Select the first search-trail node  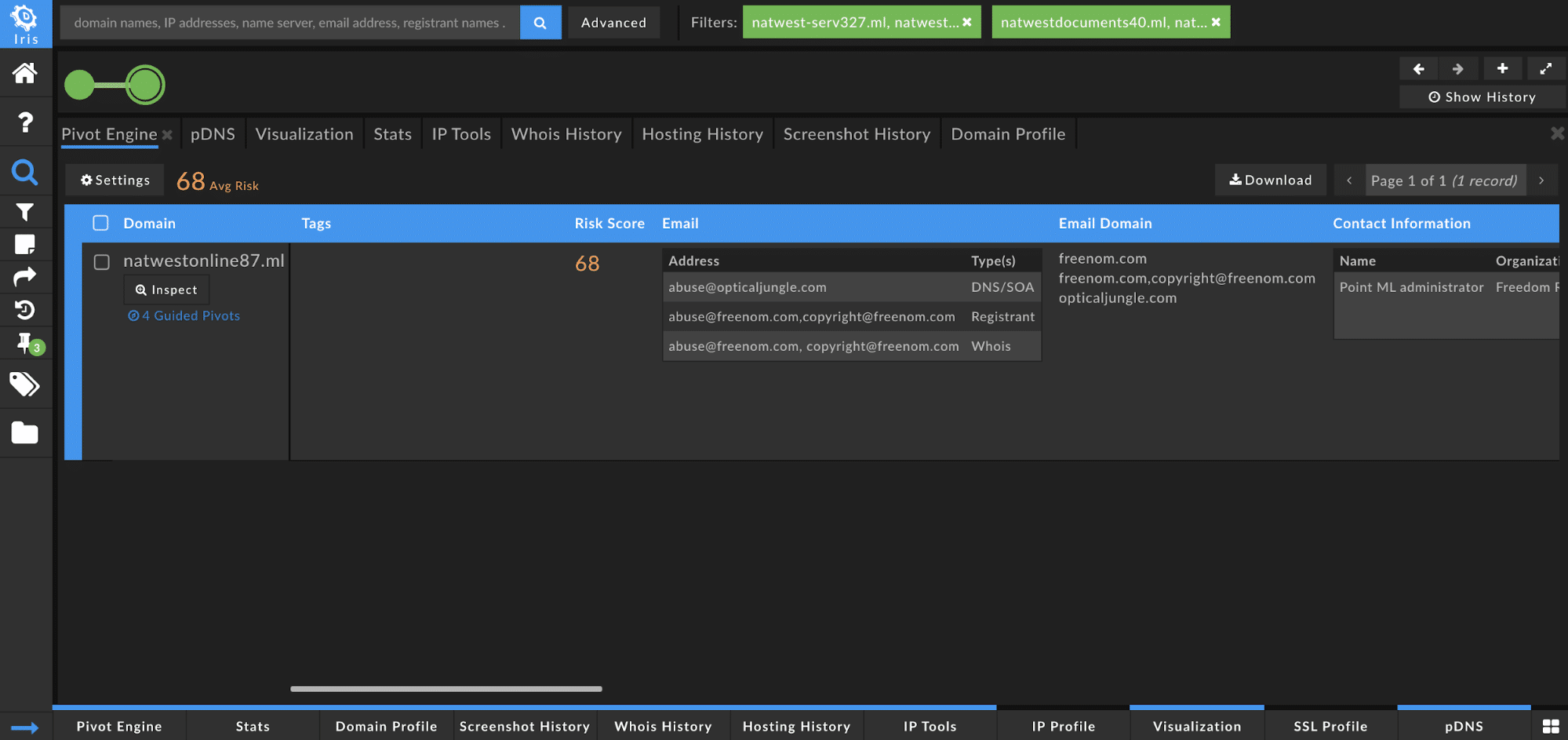pos(79,85)
